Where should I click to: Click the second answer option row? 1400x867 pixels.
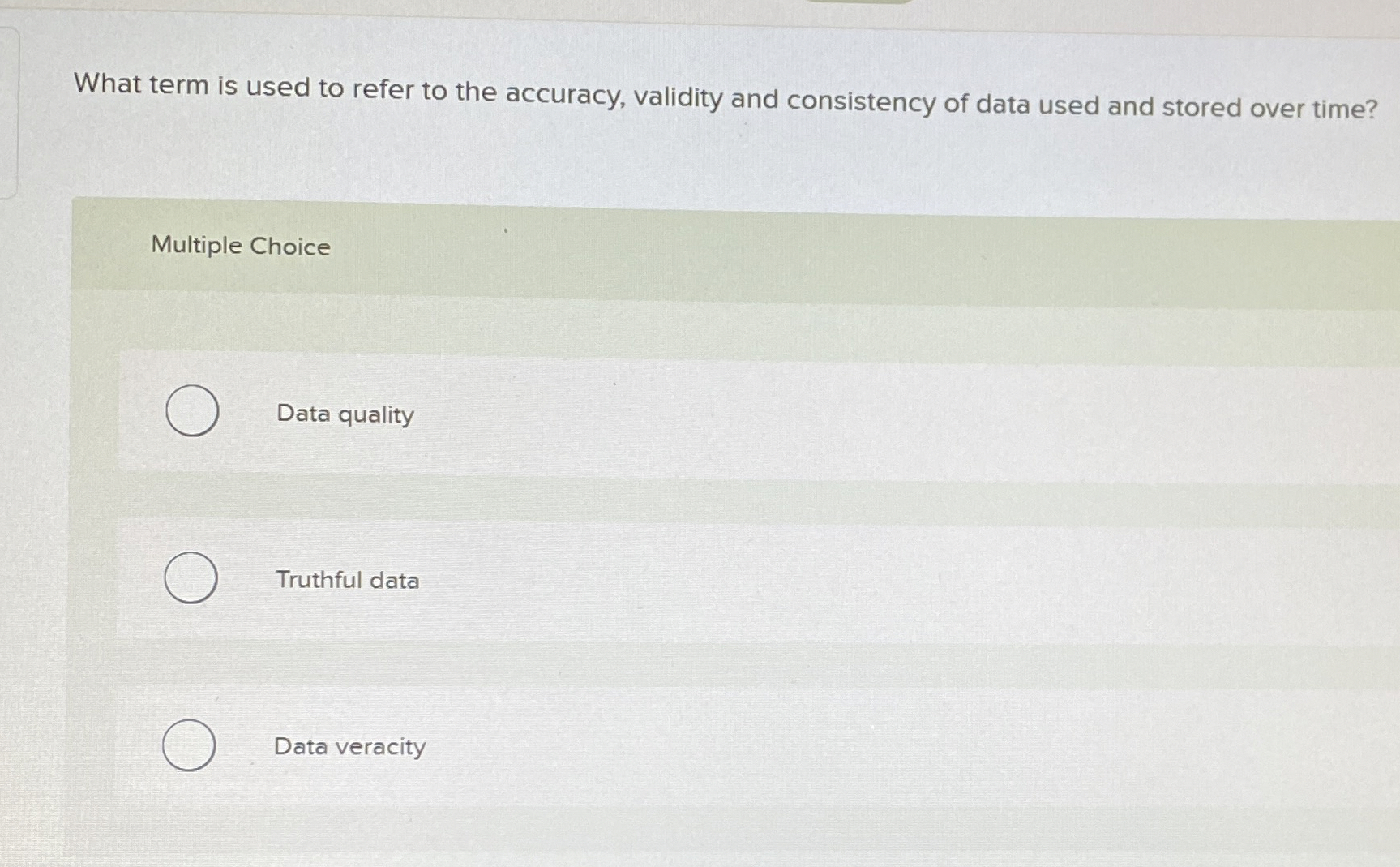(x=567, y=577)
